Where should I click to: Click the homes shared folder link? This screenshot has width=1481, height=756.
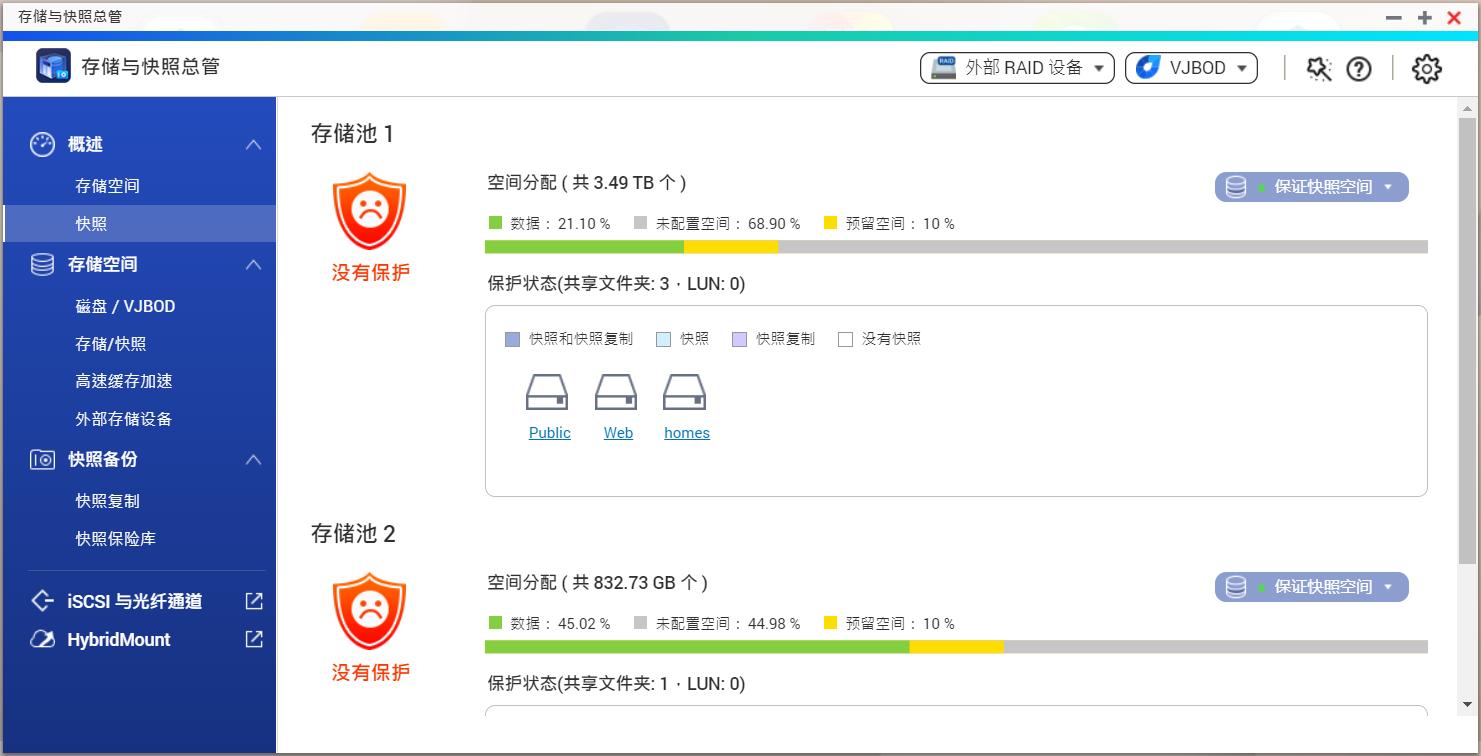686,432
